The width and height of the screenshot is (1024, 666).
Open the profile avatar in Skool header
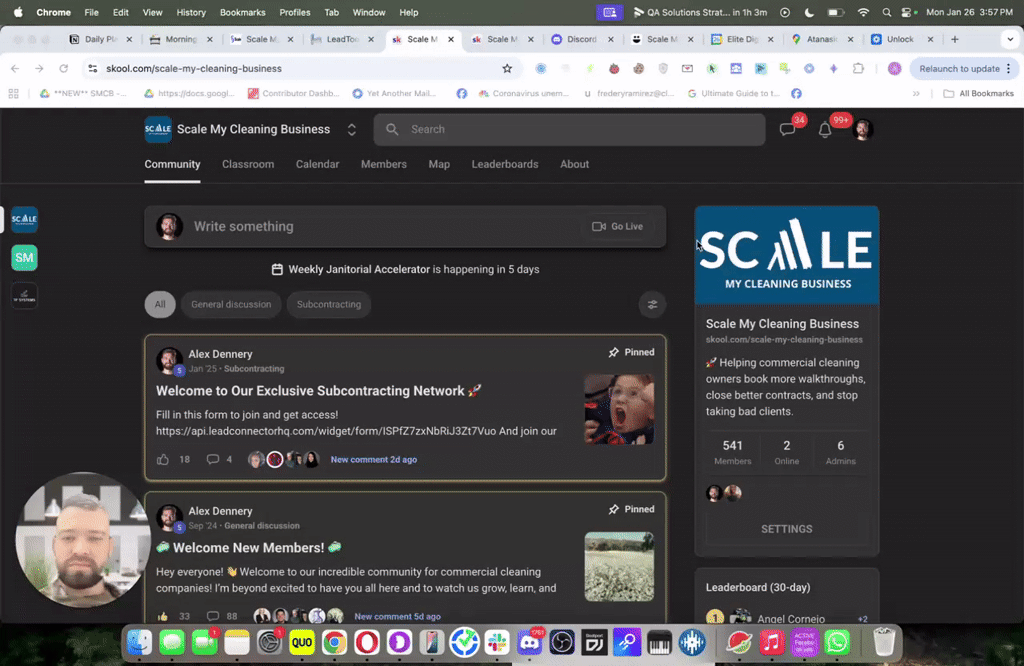coord(863,129)
